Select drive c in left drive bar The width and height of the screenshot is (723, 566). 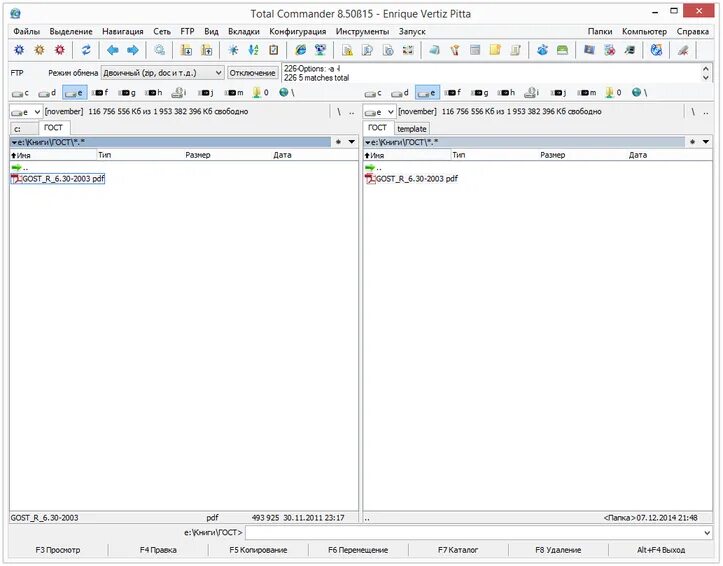21,93
